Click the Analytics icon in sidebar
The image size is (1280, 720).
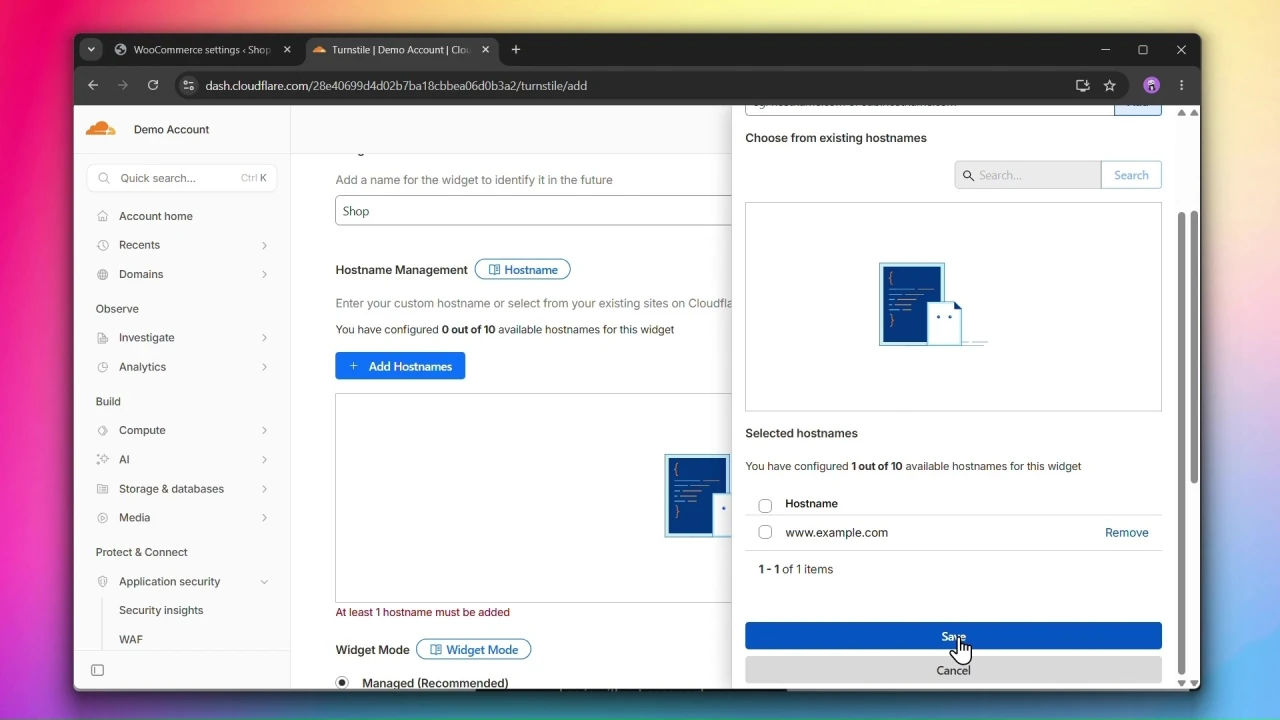tap(103, 367)
